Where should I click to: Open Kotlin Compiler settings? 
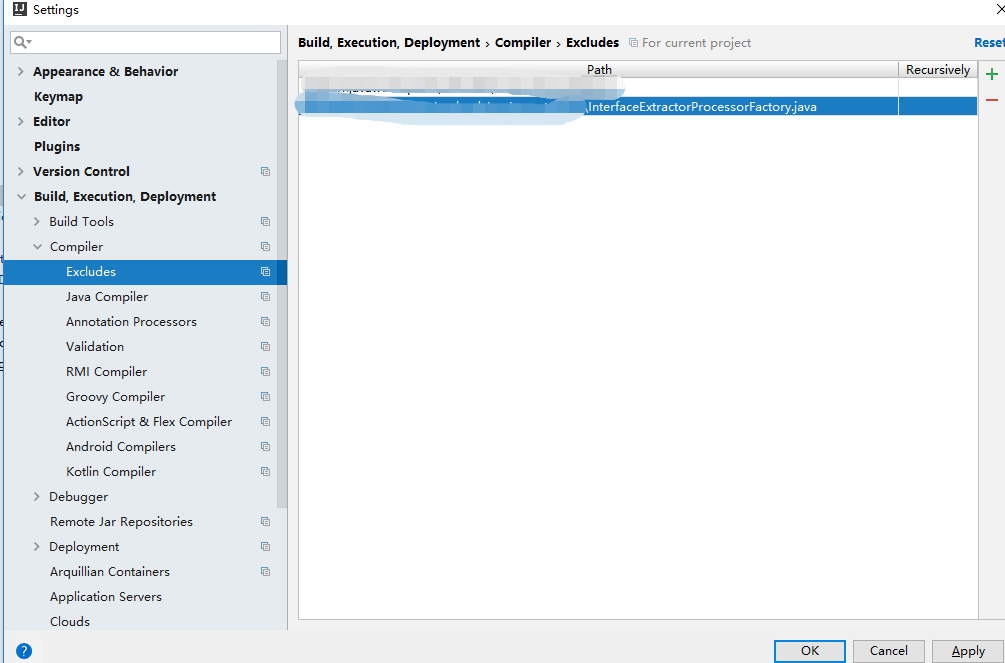[111, 472]
